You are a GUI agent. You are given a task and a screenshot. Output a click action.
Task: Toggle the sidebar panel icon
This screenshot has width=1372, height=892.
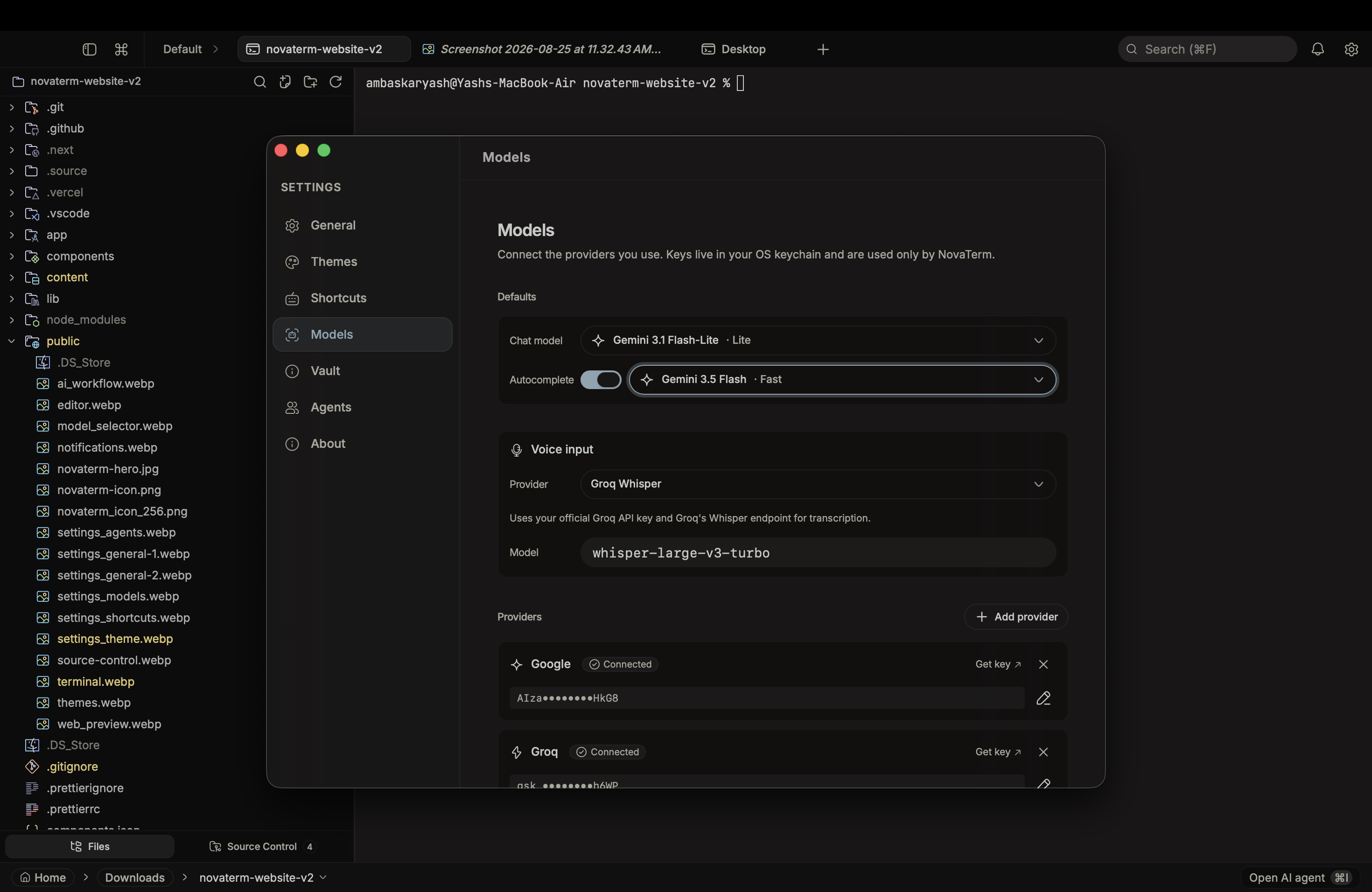click(x=89, y=49)
